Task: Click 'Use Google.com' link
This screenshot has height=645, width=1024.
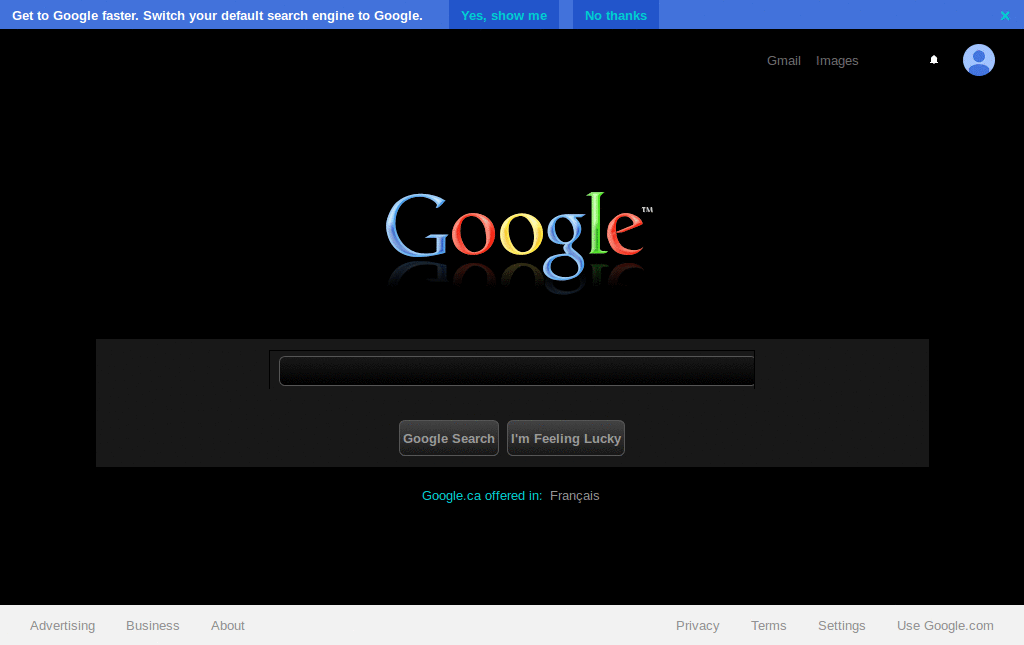Action: click(x=945, y=625)
